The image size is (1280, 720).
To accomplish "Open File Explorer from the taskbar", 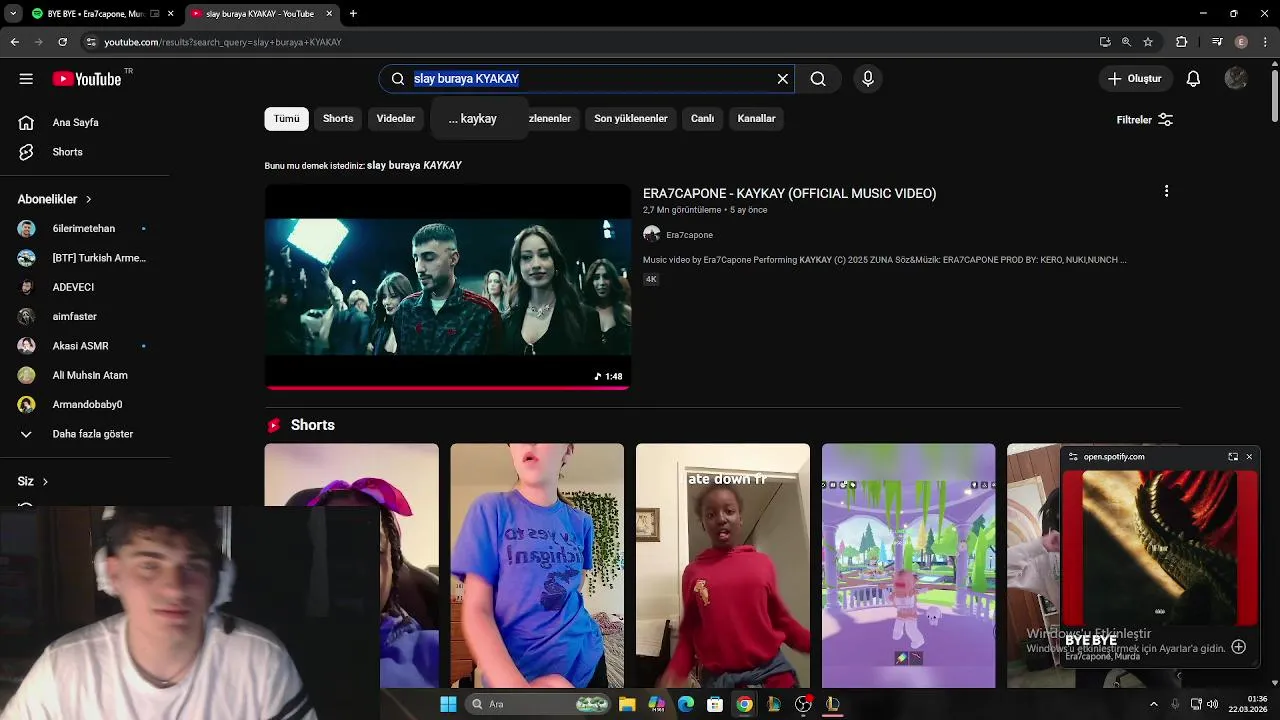I will click(x=627, y=704).
